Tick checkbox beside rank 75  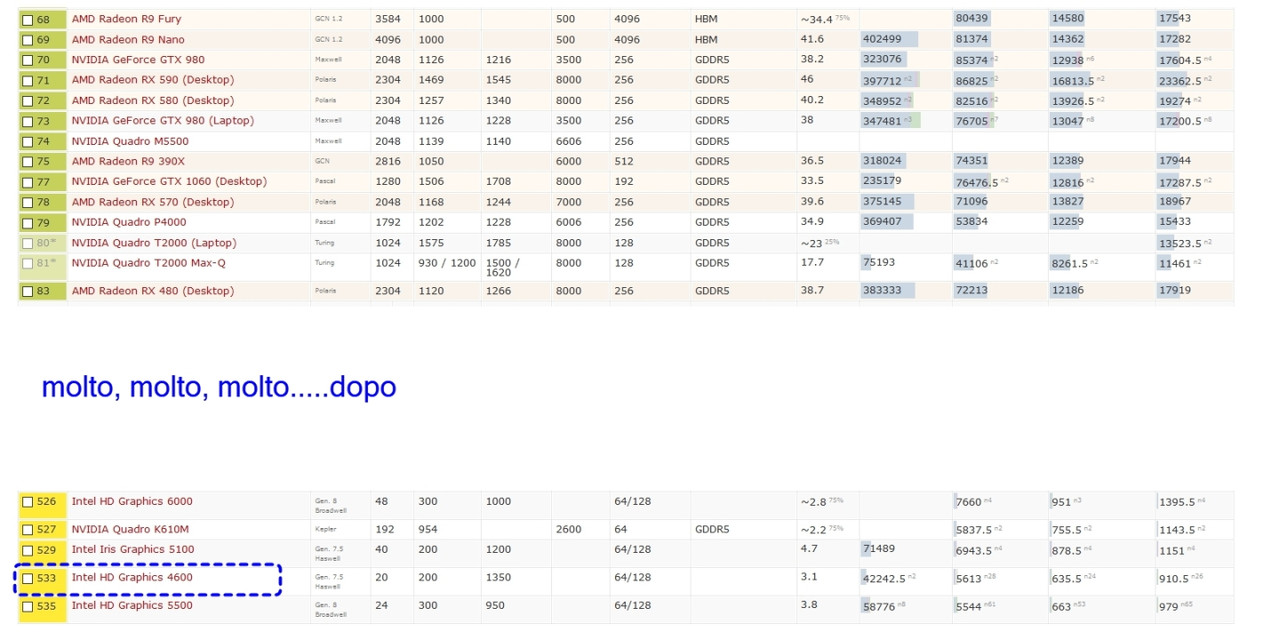(28, 162)
